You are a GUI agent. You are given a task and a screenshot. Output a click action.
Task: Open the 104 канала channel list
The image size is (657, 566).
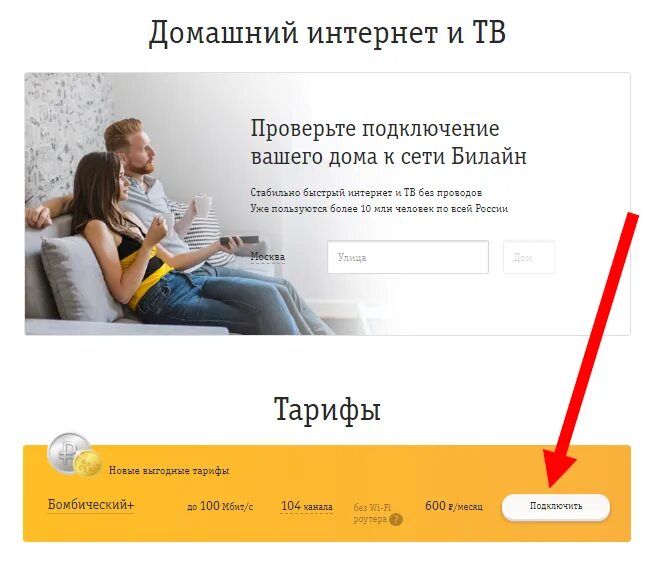click(x=307, y=506)
